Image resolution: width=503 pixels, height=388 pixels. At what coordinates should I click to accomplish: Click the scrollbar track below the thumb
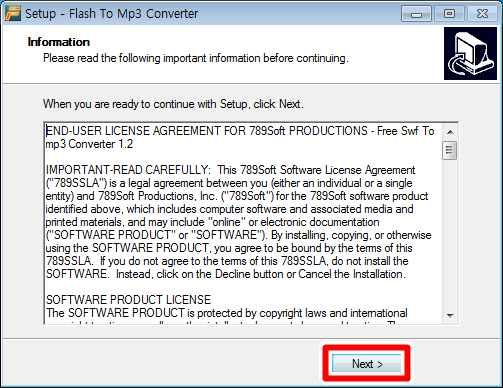click(450, 233)
